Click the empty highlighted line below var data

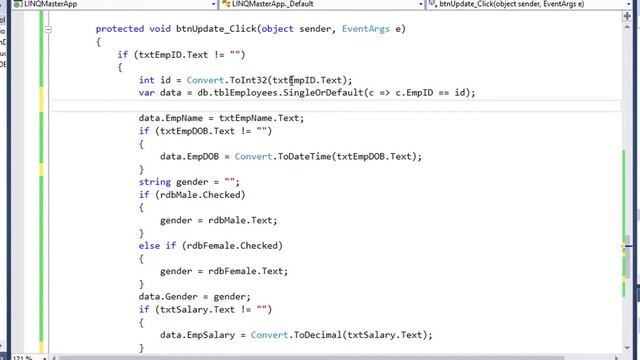[x=337, y=106]
